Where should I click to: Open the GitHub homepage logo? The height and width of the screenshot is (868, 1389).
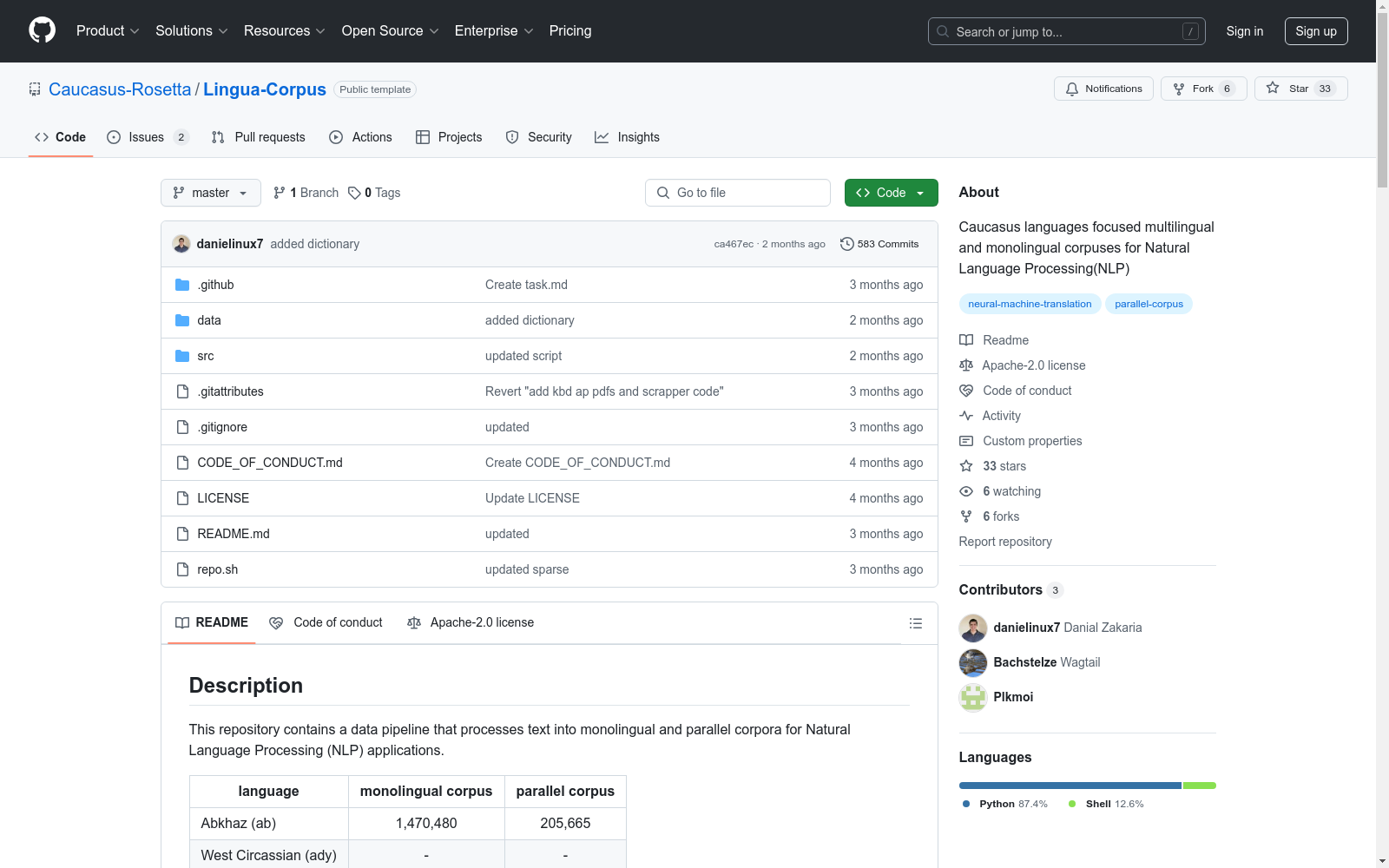tap(42, 30)
